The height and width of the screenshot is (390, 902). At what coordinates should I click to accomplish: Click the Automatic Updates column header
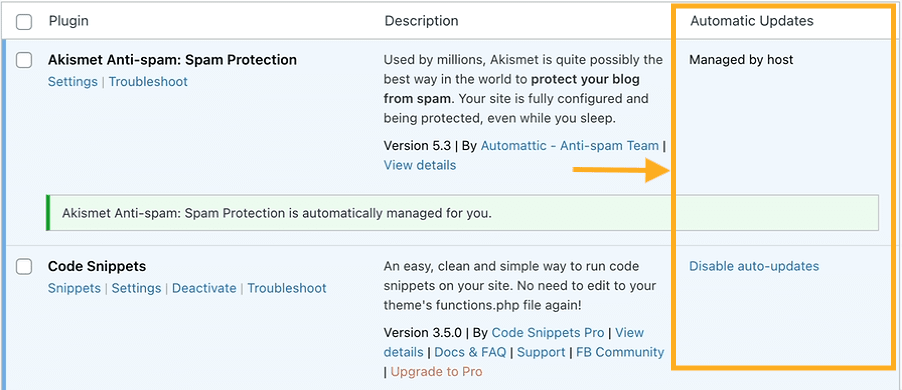pos(752,21)
